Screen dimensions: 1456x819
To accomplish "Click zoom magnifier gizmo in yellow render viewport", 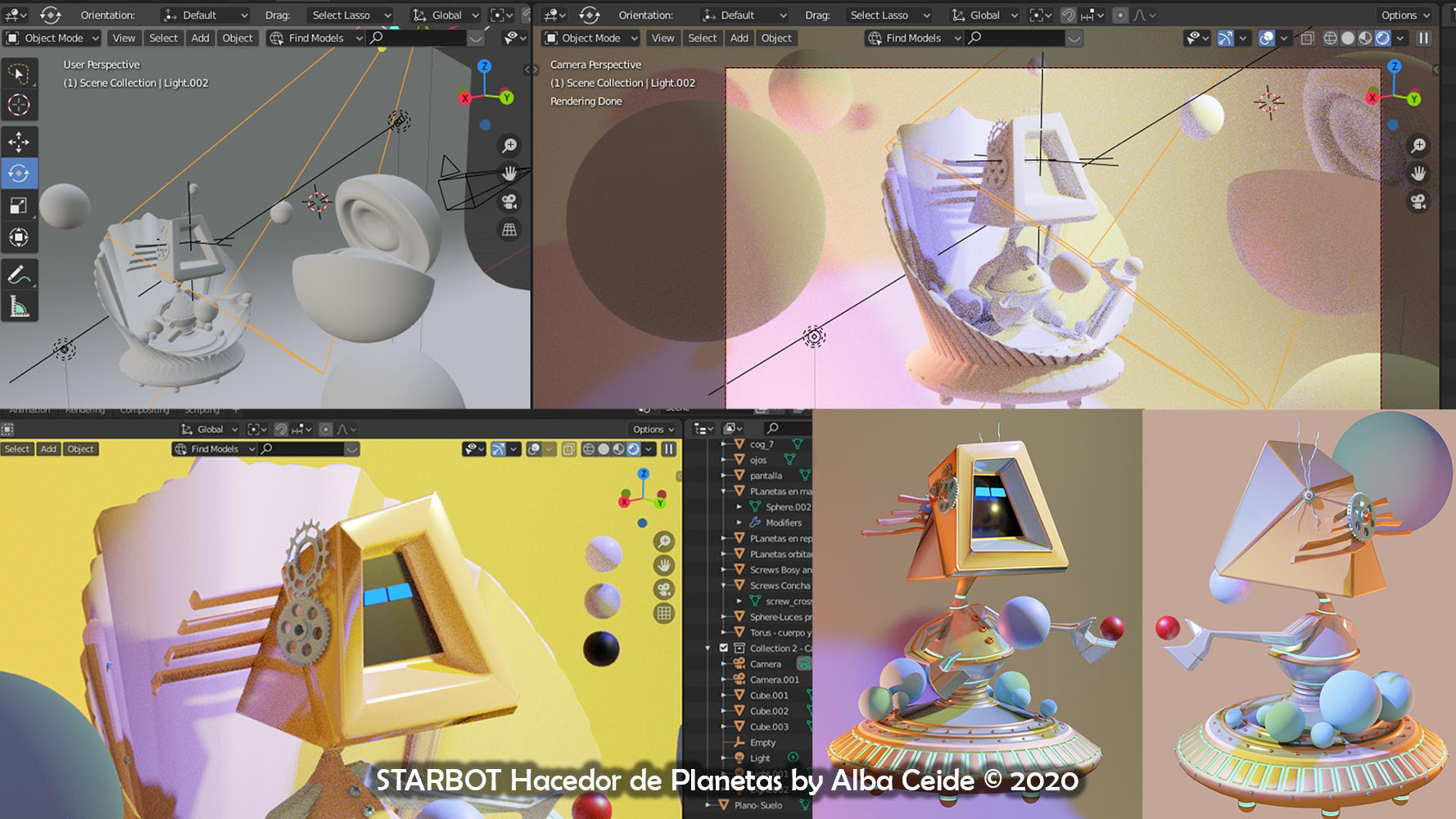I will coord(664,541).
